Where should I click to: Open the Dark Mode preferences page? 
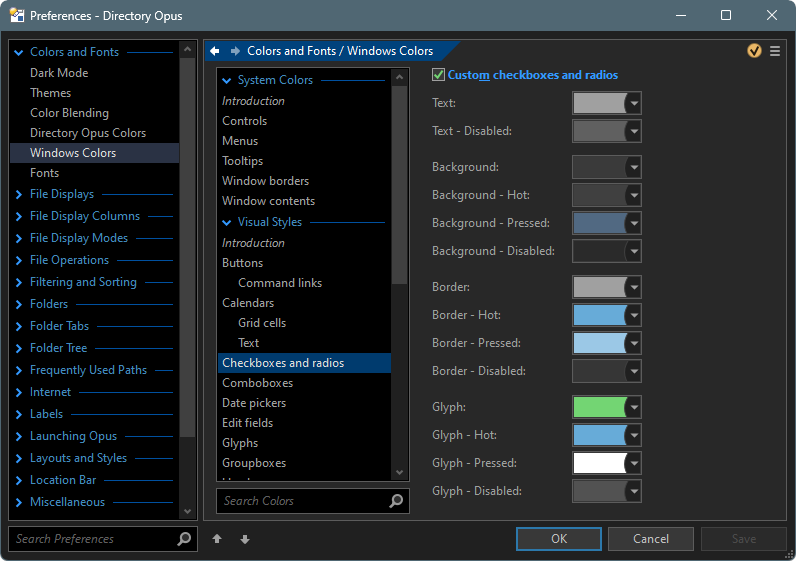(x=59, y=73)
